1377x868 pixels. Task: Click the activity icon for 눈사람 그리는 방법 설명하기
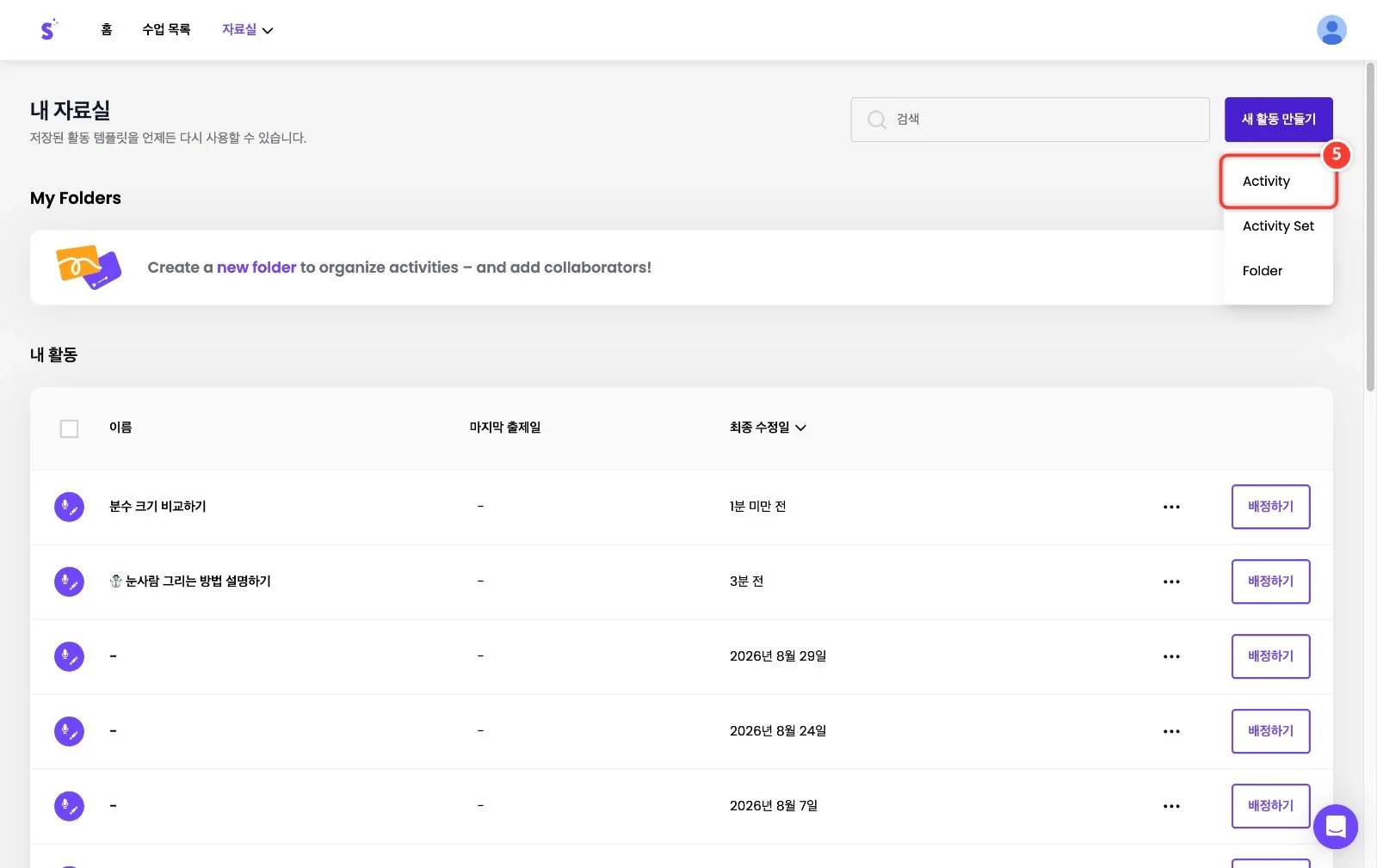tap(69, 582)
